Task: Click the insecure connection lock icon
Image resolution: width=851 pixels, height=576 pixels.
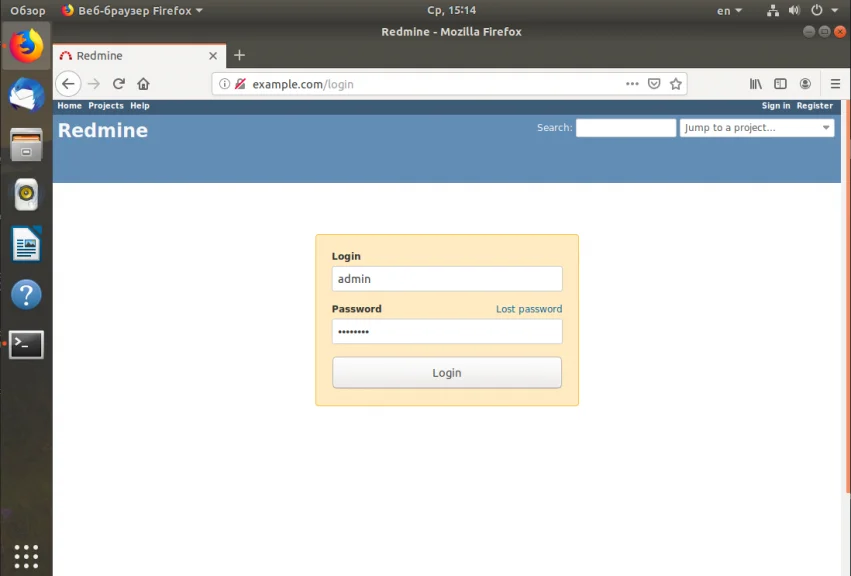Action: [x=240, y=84]
